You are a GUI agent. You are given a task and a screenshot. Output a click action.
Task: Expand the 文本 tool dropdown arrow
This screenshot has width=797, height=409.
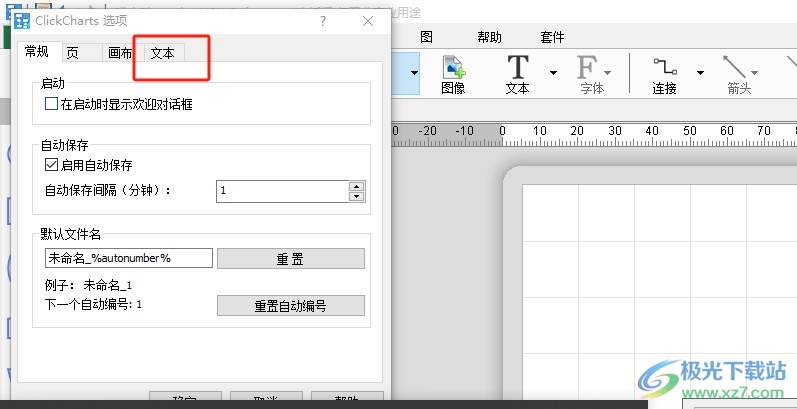pos(553,73)
